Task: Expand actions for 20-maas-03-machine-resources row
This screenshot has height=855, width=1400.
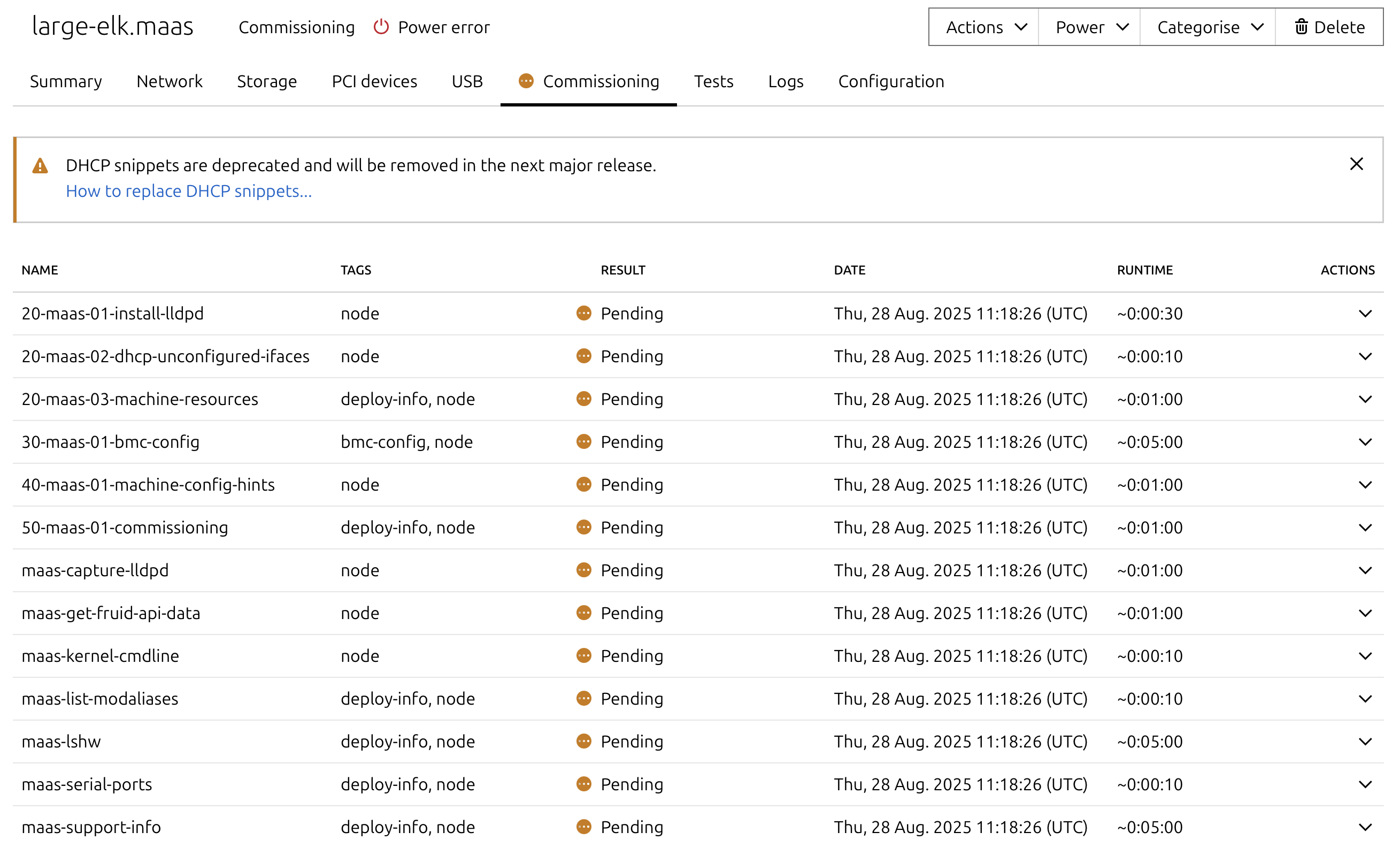Action: [1365, 399]
